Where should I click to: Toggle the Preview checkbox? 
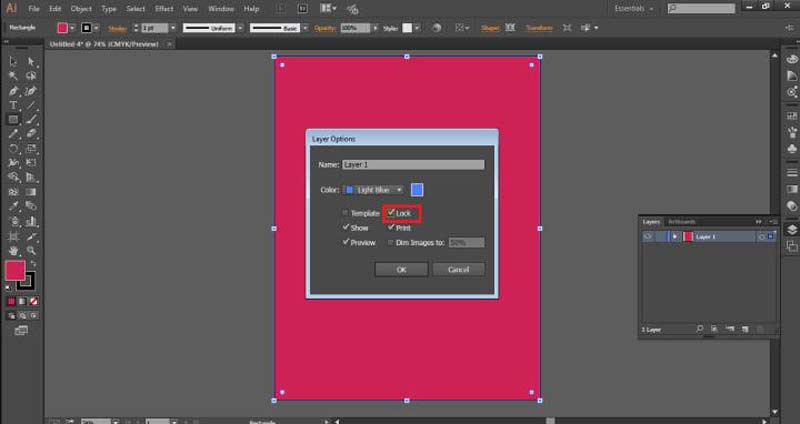pos(345,242)
